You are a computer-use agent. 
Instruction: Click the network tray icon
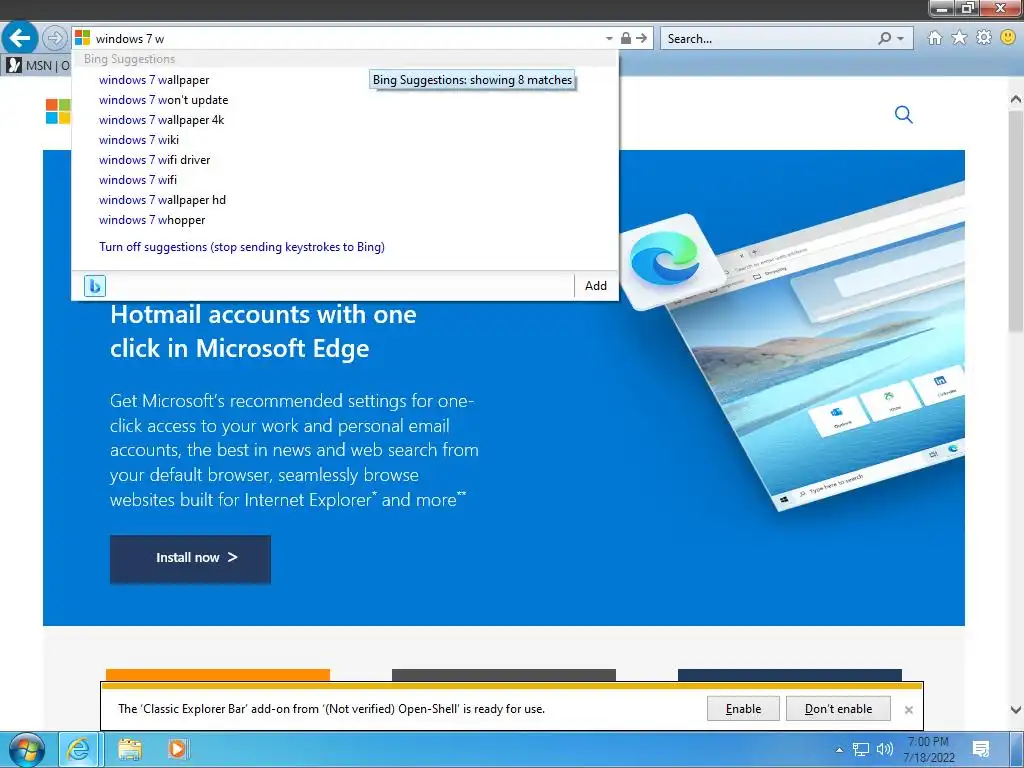point(861,750)
